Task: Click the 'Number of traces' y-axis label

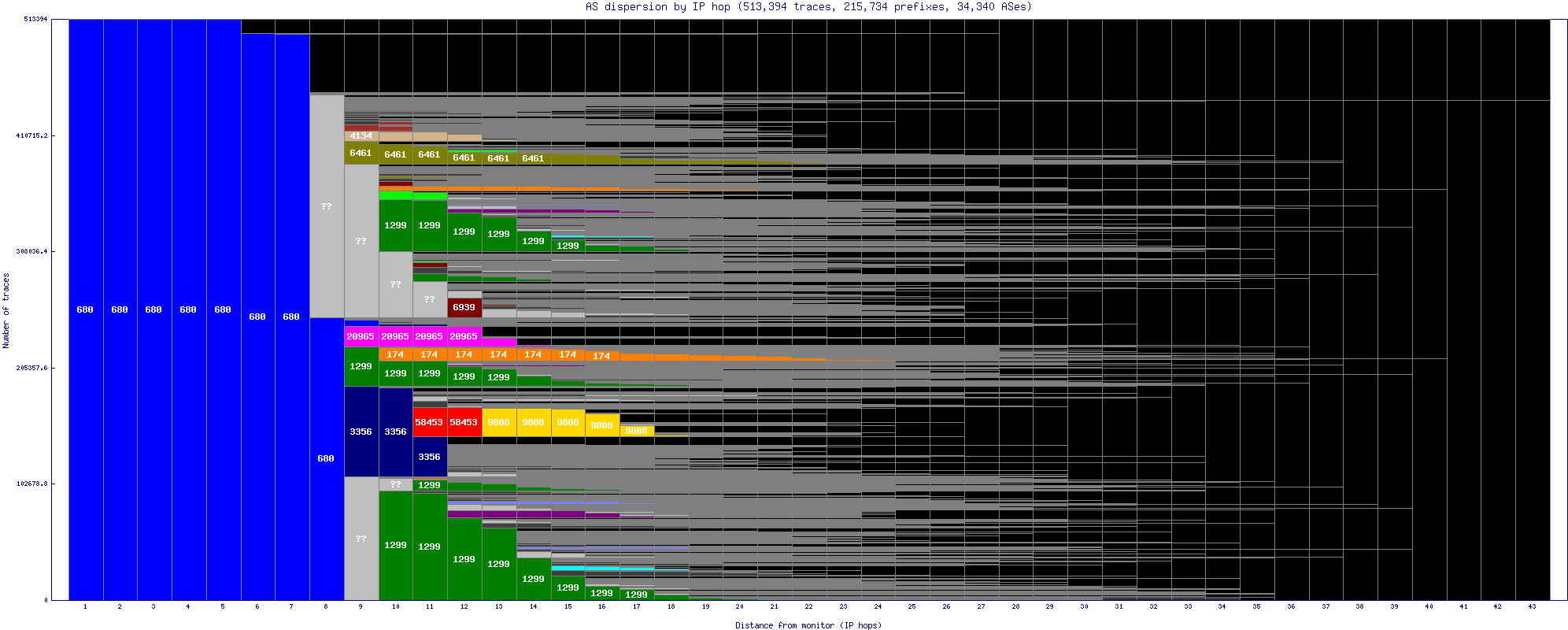Action: 6,310
